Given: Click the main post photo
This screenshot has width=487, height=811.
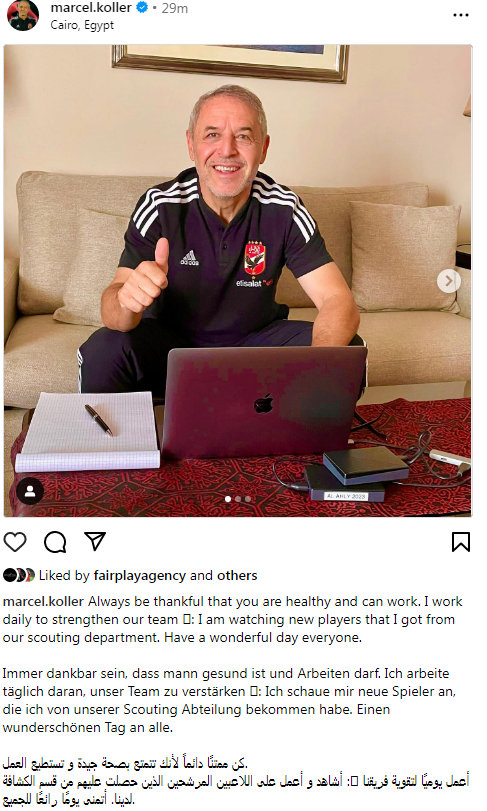Looking at the screenshot, I should 238,281.
